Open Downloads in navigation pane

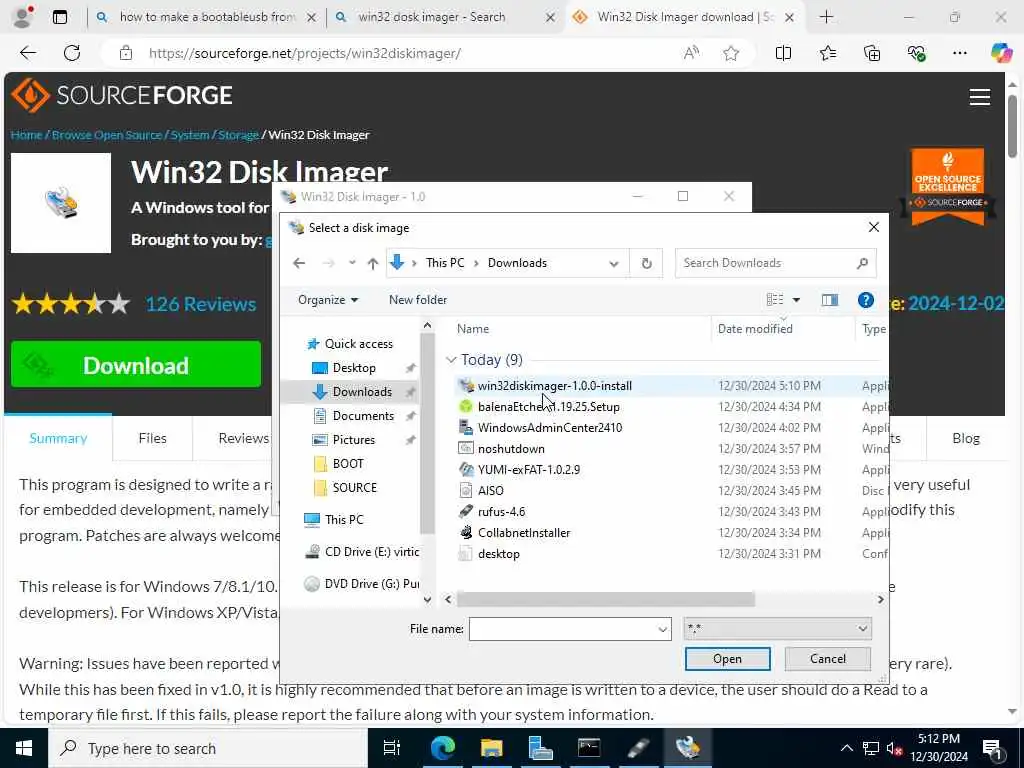pos(362,392)
